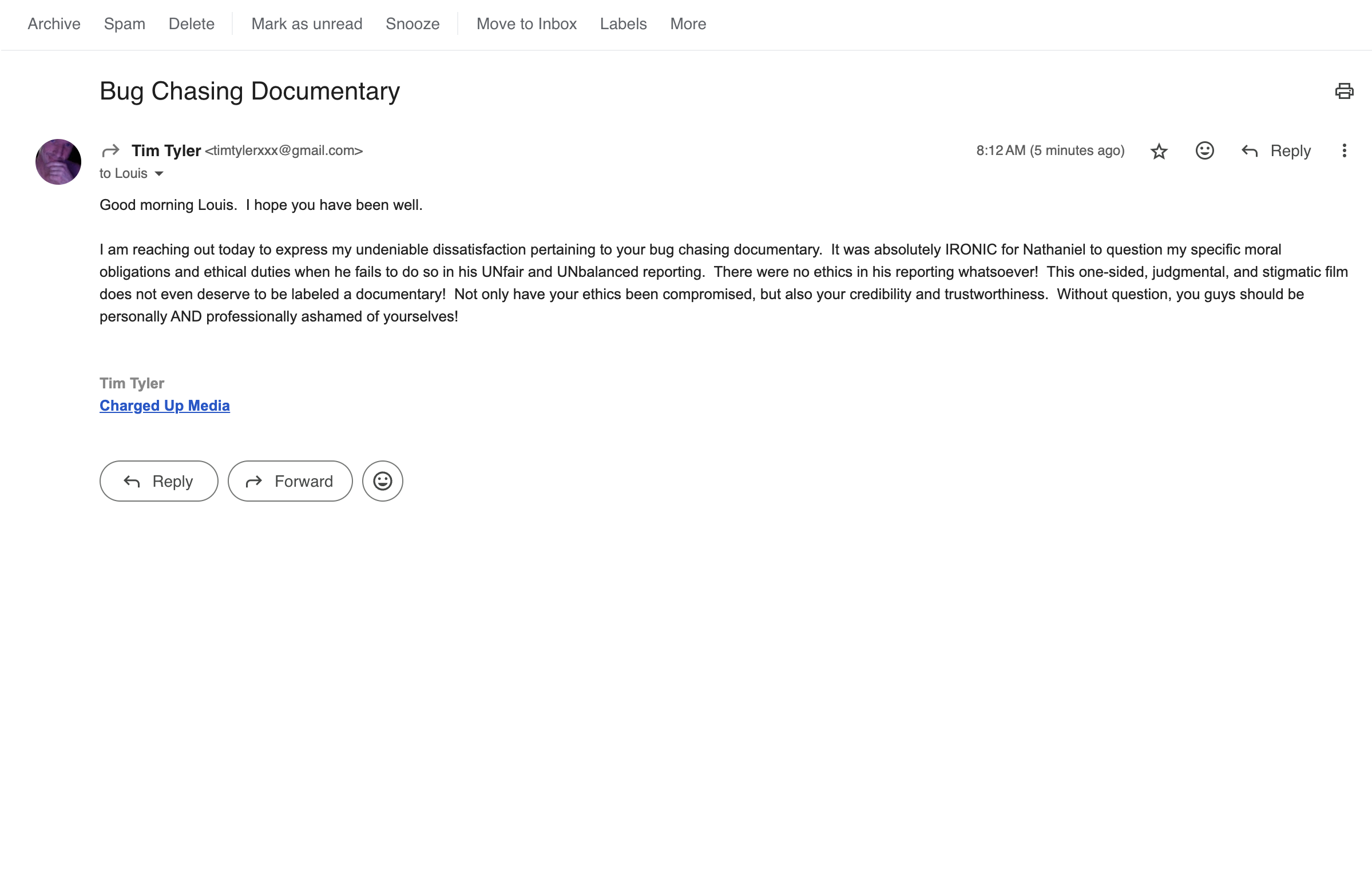The image size is (1372, 874).
Task: Move the message to Inbox
Action: click(x=526, y=24)
